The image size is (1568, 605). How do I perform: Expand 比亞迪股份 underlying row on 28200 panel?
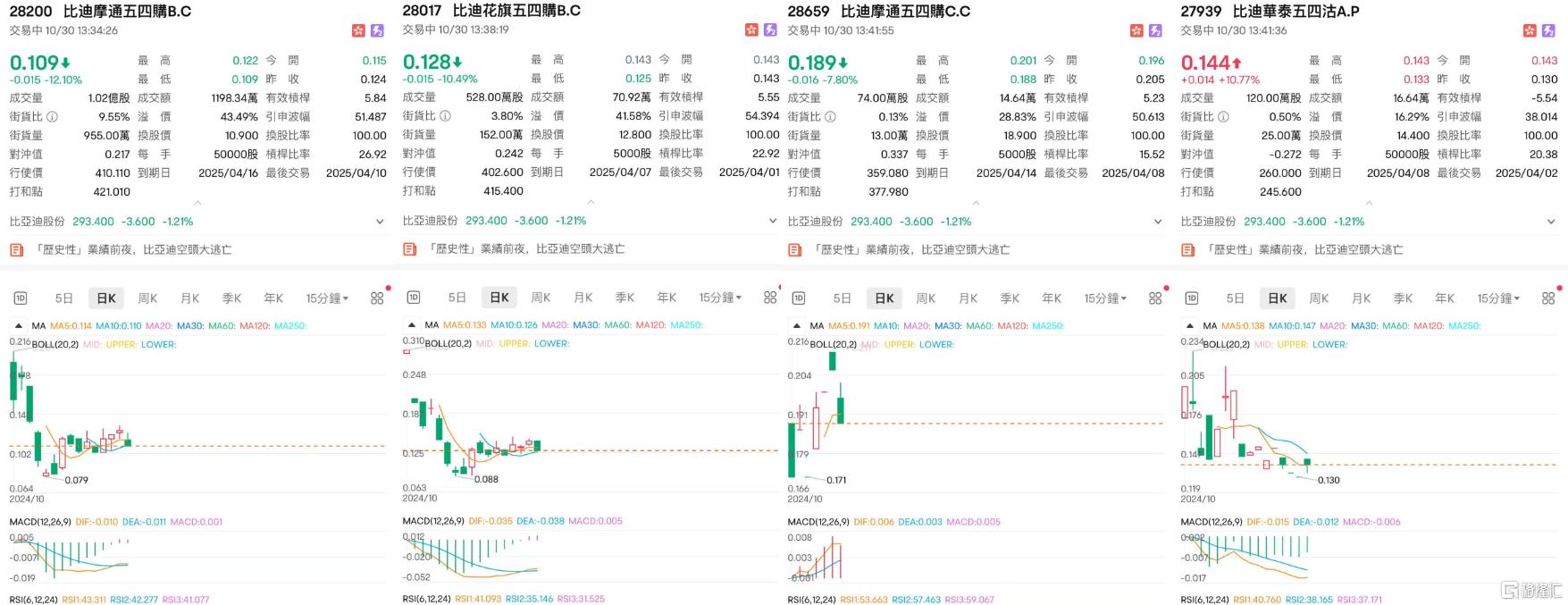point(380,222)
